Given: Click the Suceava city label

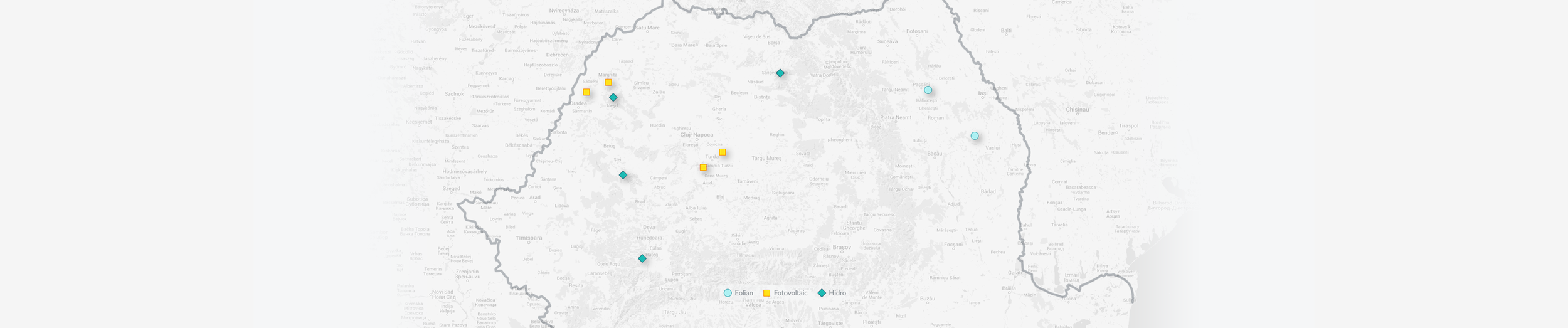Looking at the screenshot, I should [887, 41].
